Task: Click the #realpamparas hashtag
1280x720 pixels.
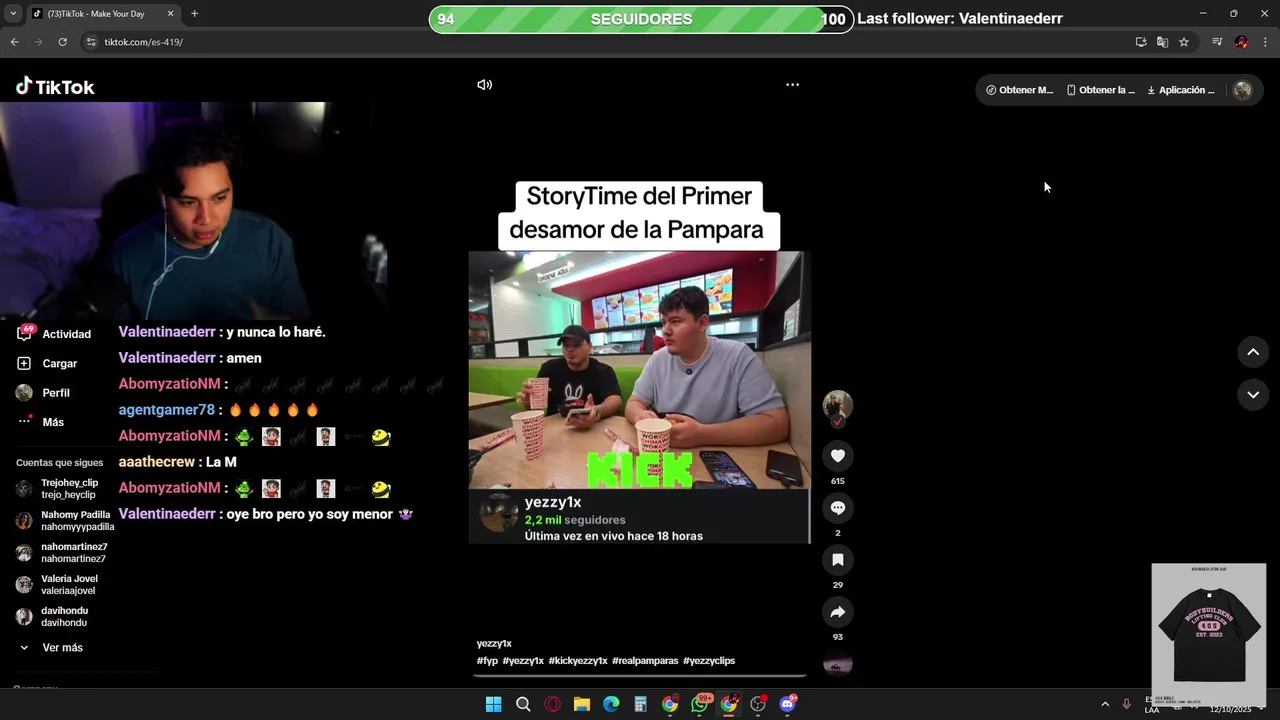Action: [645, 661]
